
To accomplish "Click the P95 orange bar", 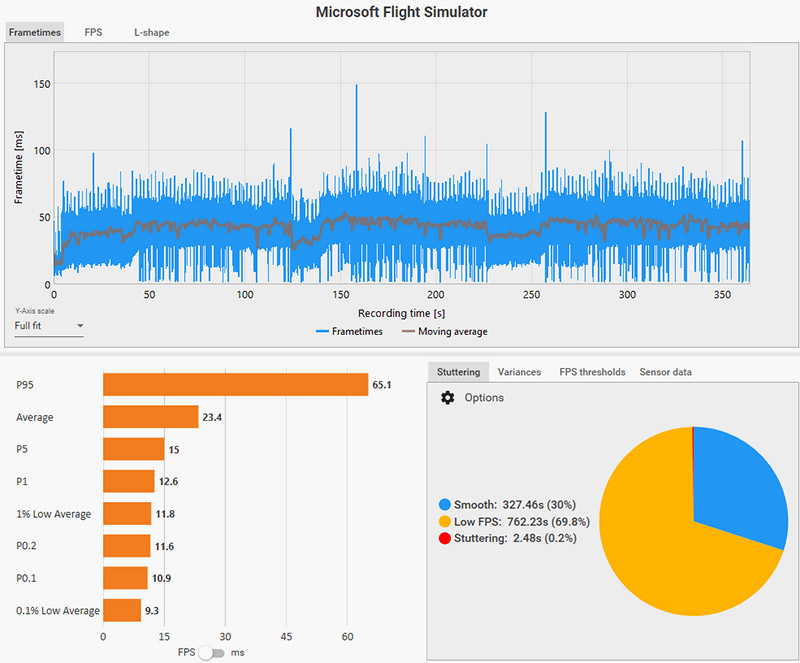I will pos(236,384).
